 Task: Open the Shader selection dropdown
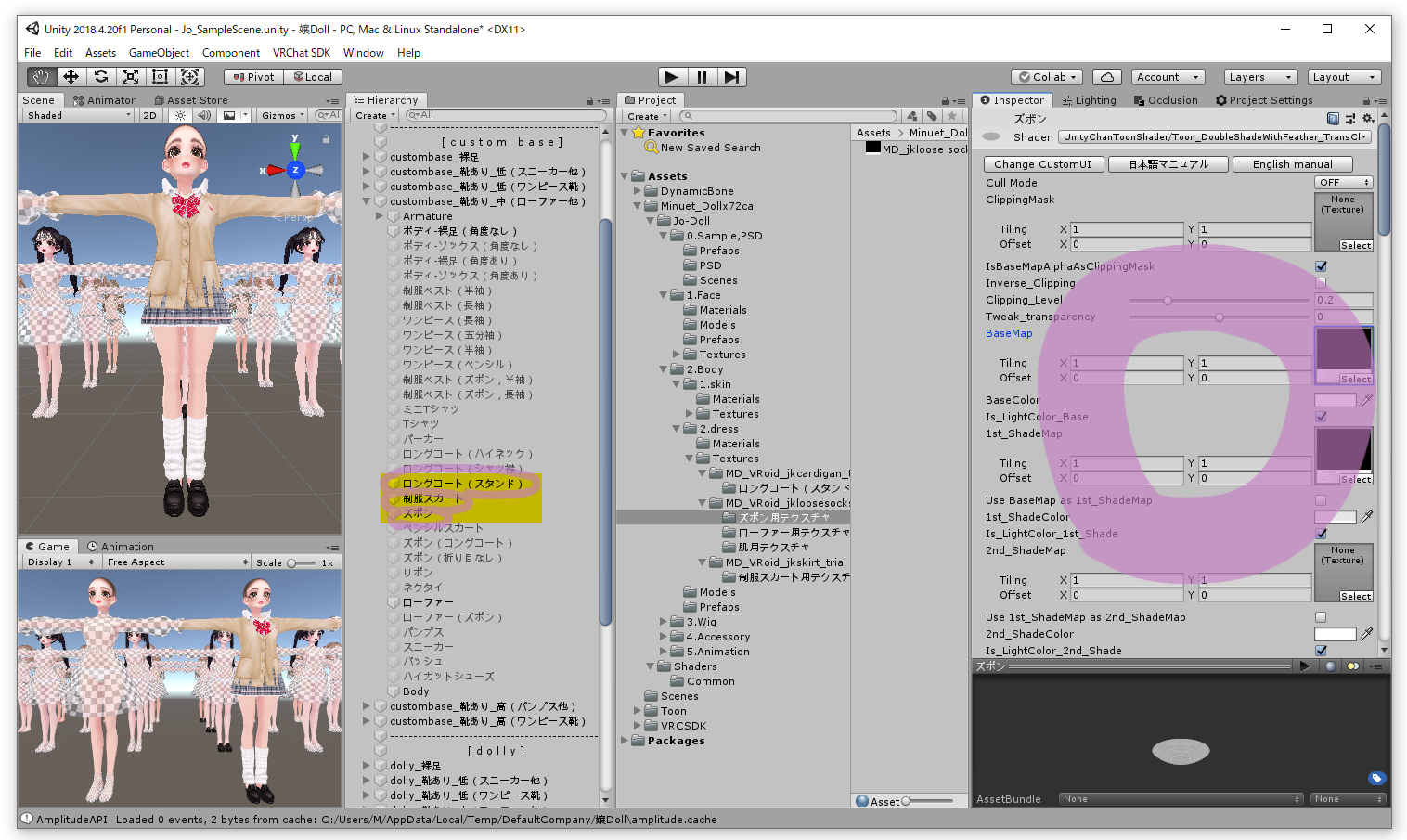(x=1215, y=136)
